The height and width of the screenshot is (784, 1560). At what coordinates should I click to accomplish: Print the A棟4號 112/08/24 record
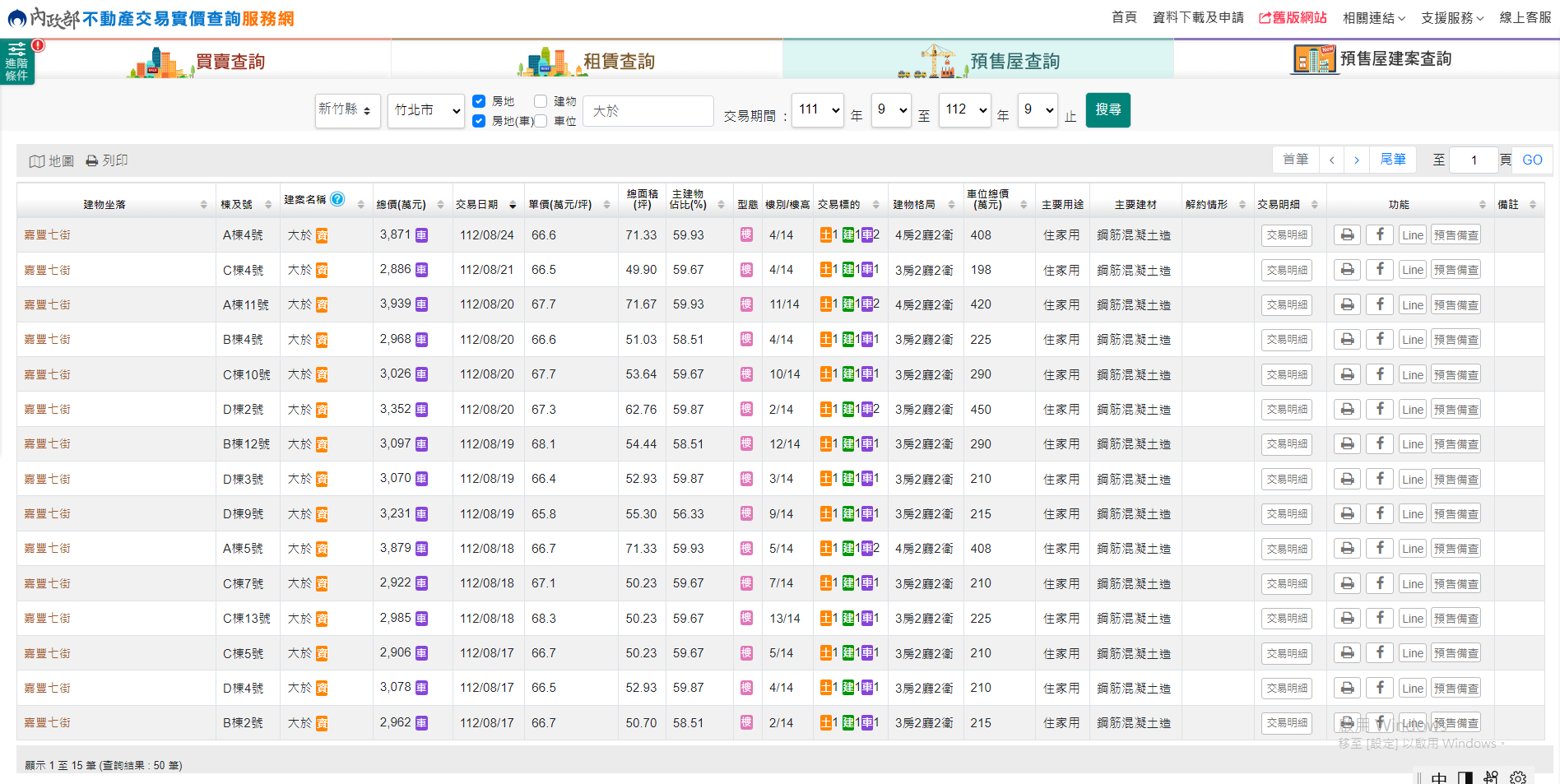1347,235
